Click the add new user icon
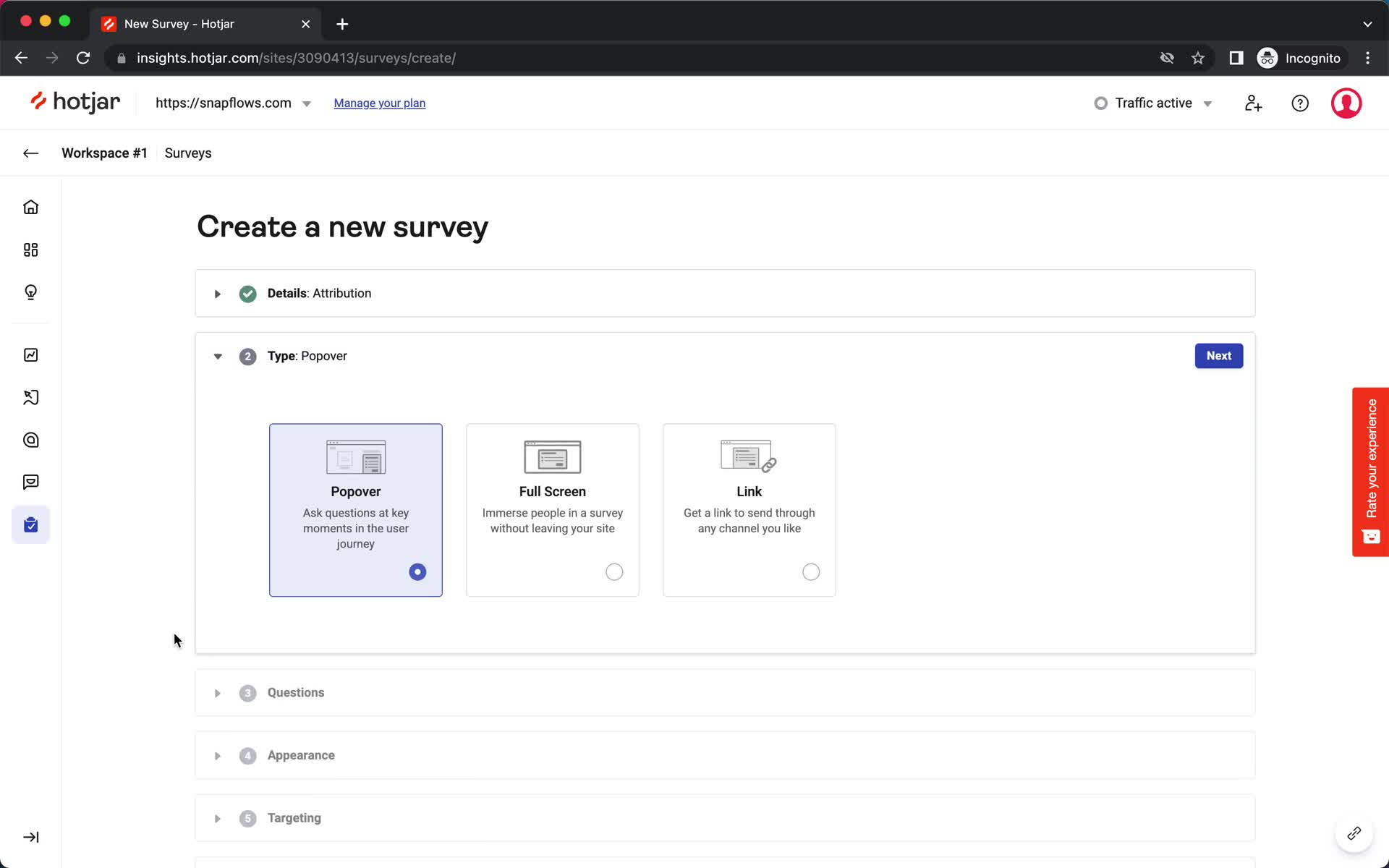This screenshot has height=868, width=1389. [1253, 103]
